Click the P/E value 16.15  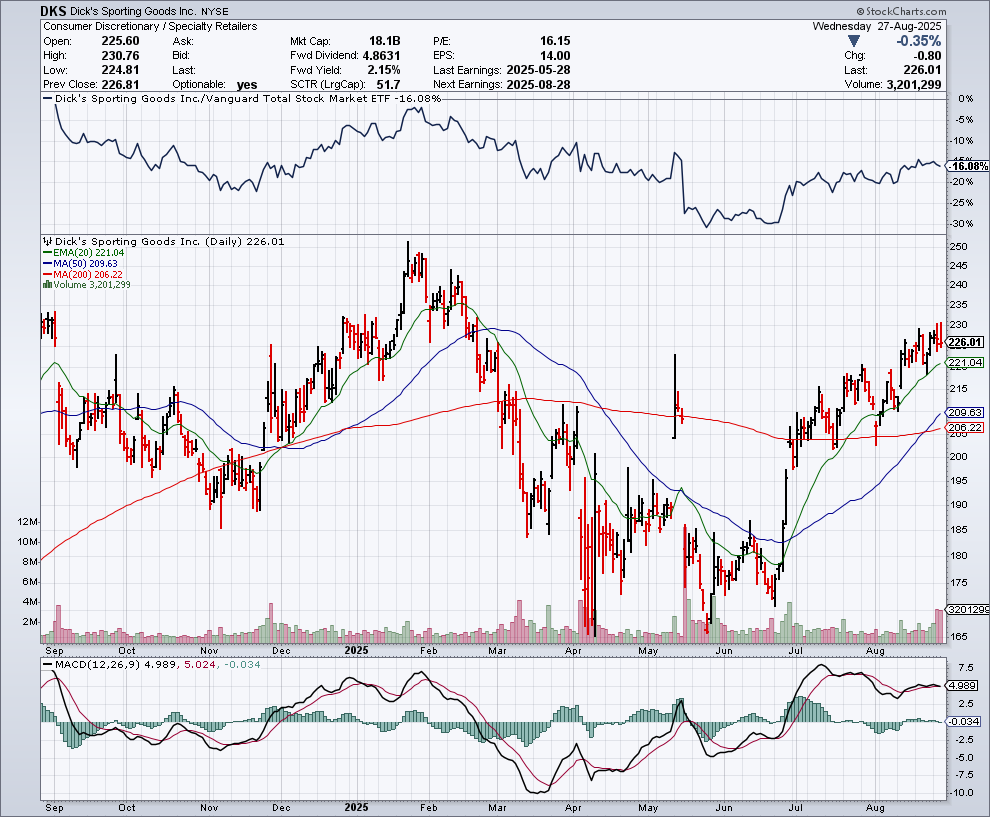[555, 41]
